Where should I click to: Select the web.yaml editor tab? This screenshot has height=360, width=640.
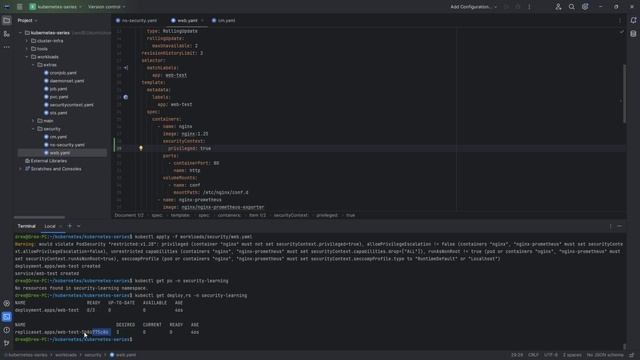187,20
